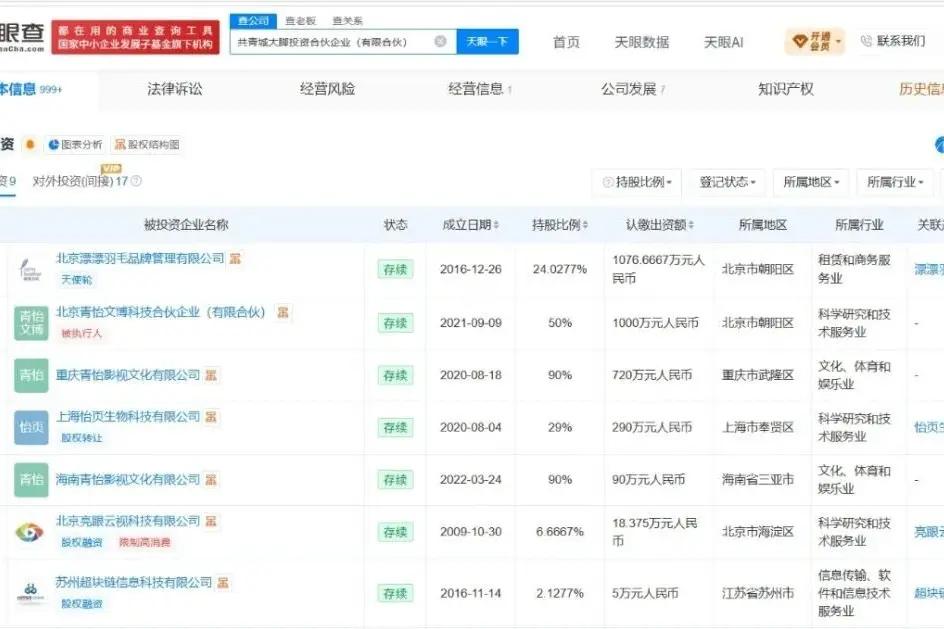Click 存续 status badge for 苏州超块链

tap(396, 593)
